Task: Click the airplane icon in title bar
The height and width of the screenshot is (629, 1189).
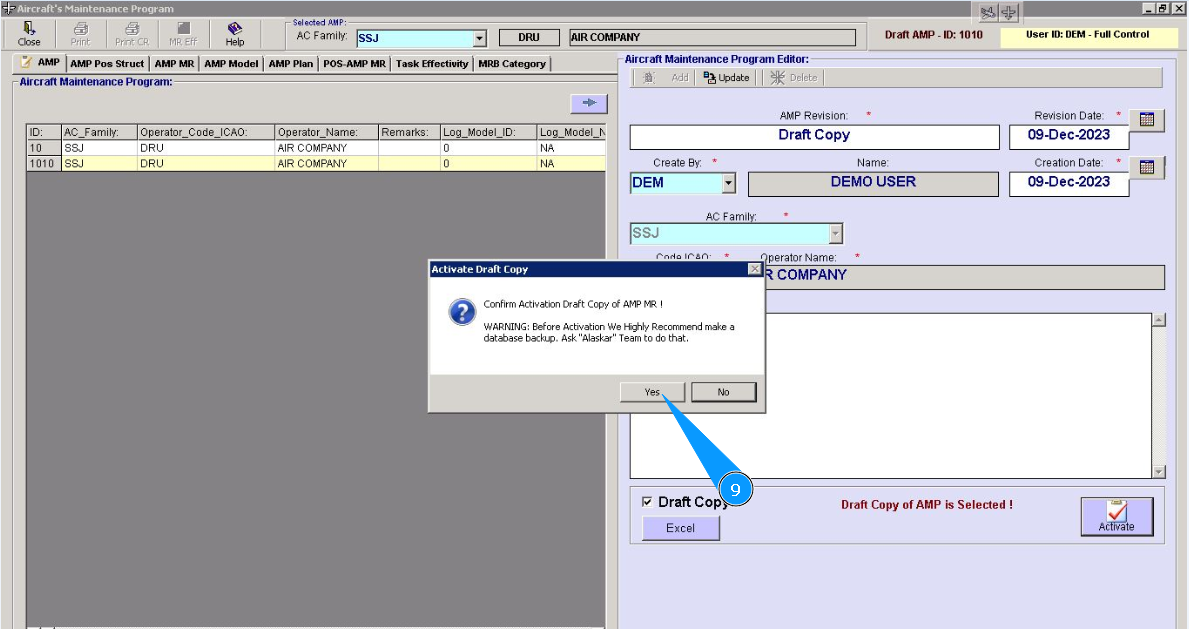Action: point(1009,12)
